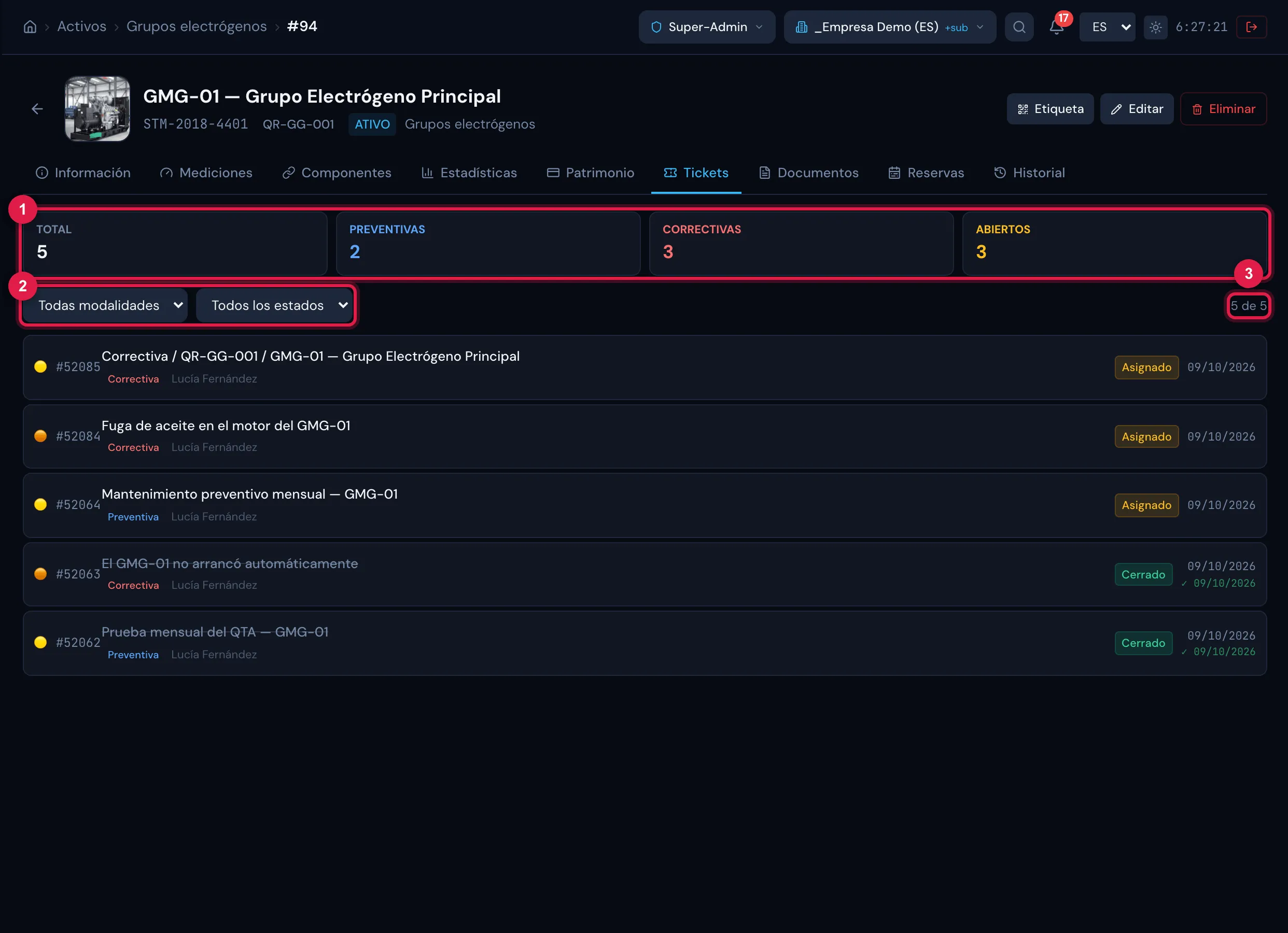Switch to the Documentos tab
This screenshot has height=933, width=1288.
point(809,173)
